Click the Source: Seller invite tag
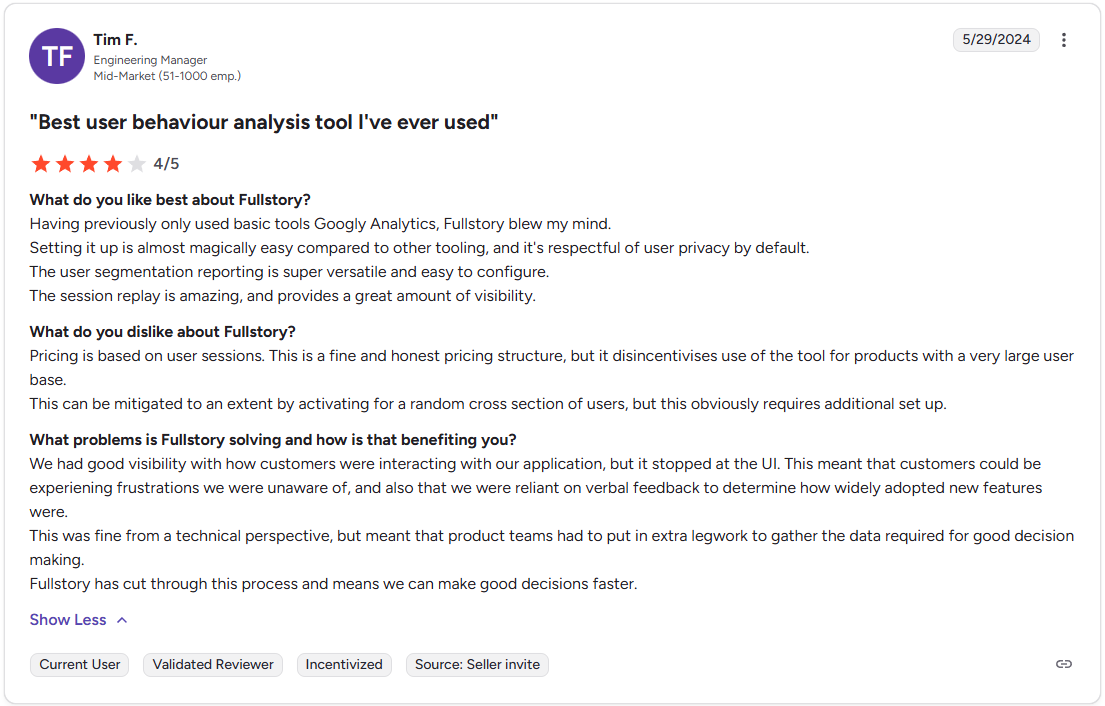Viewport: 1105px width, 706px height. pyautogui.click(x=477, y=664)
